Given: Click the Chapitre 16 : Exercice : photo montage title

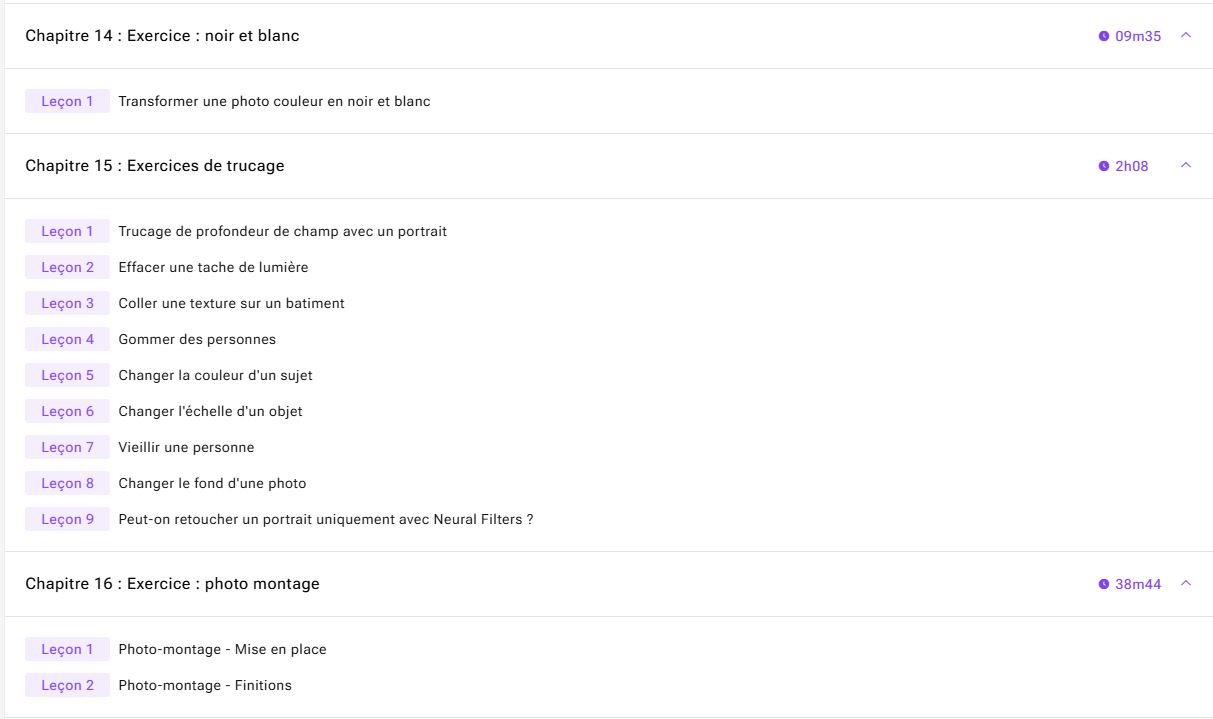Looking at the screenshot, I should point(172,583).
